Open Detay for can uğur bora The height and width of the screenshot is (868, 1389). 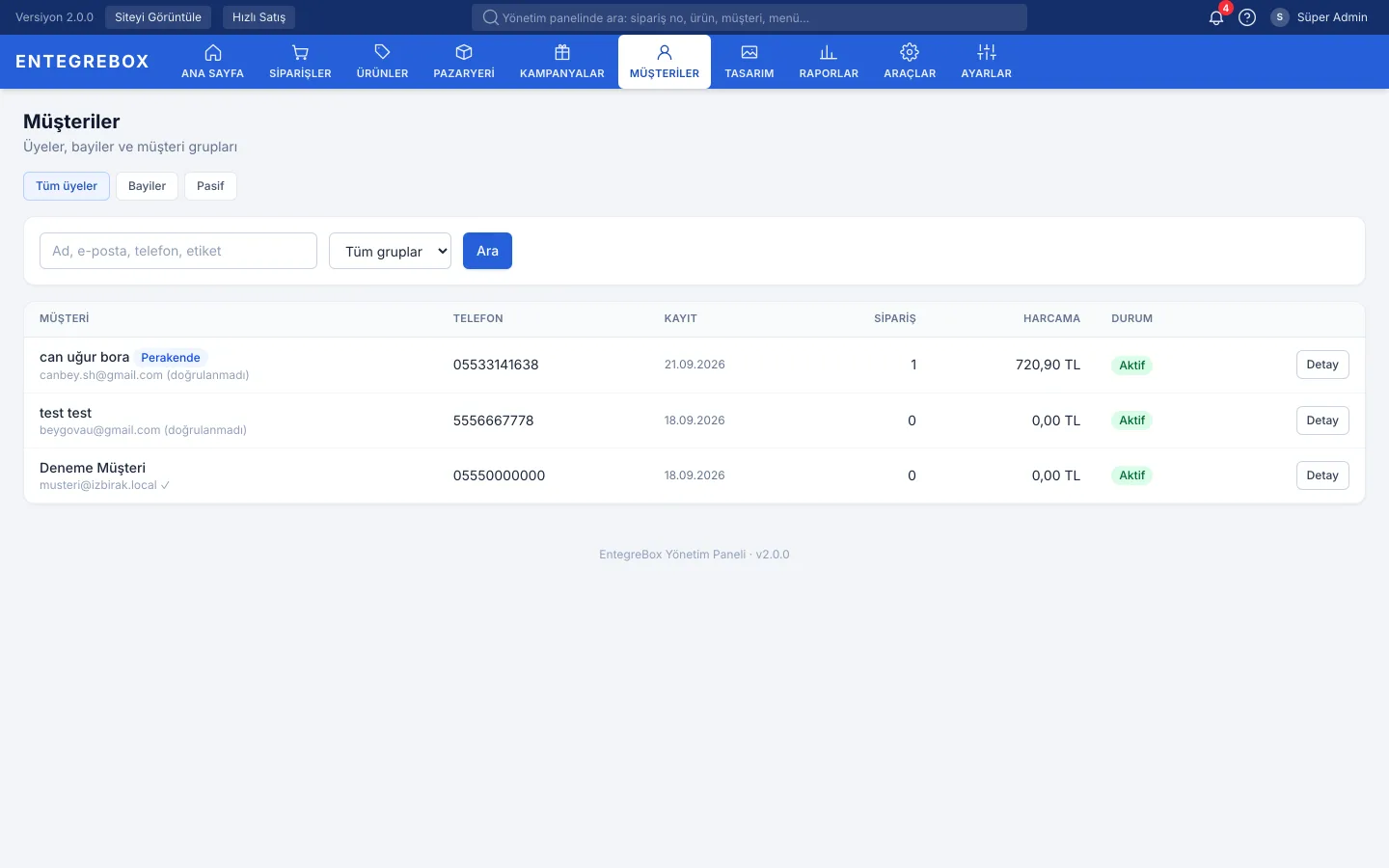click(1322, 365)
